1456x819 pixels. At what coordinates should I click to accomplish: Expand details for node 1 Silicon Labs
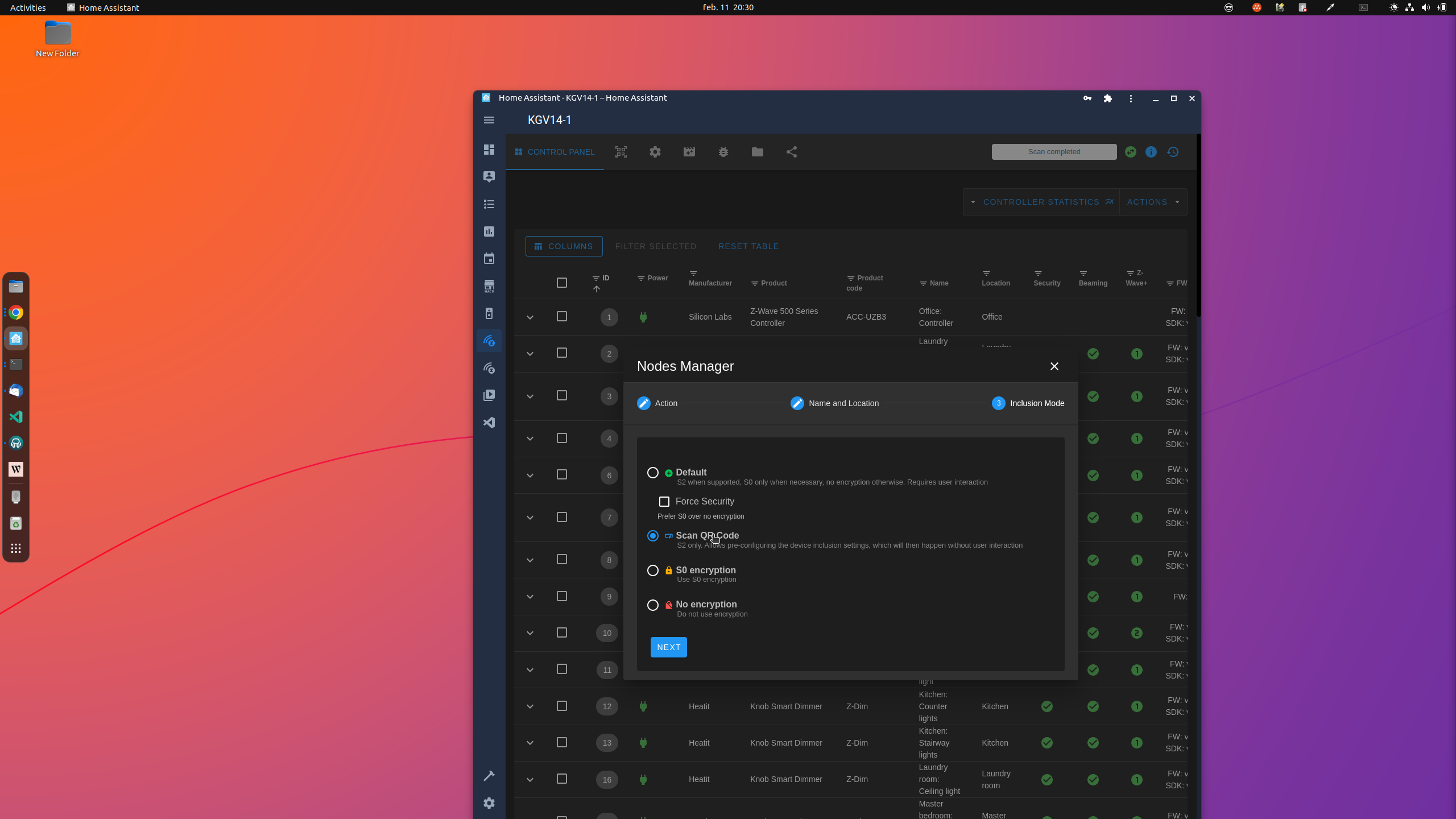(x=529, y=317)
